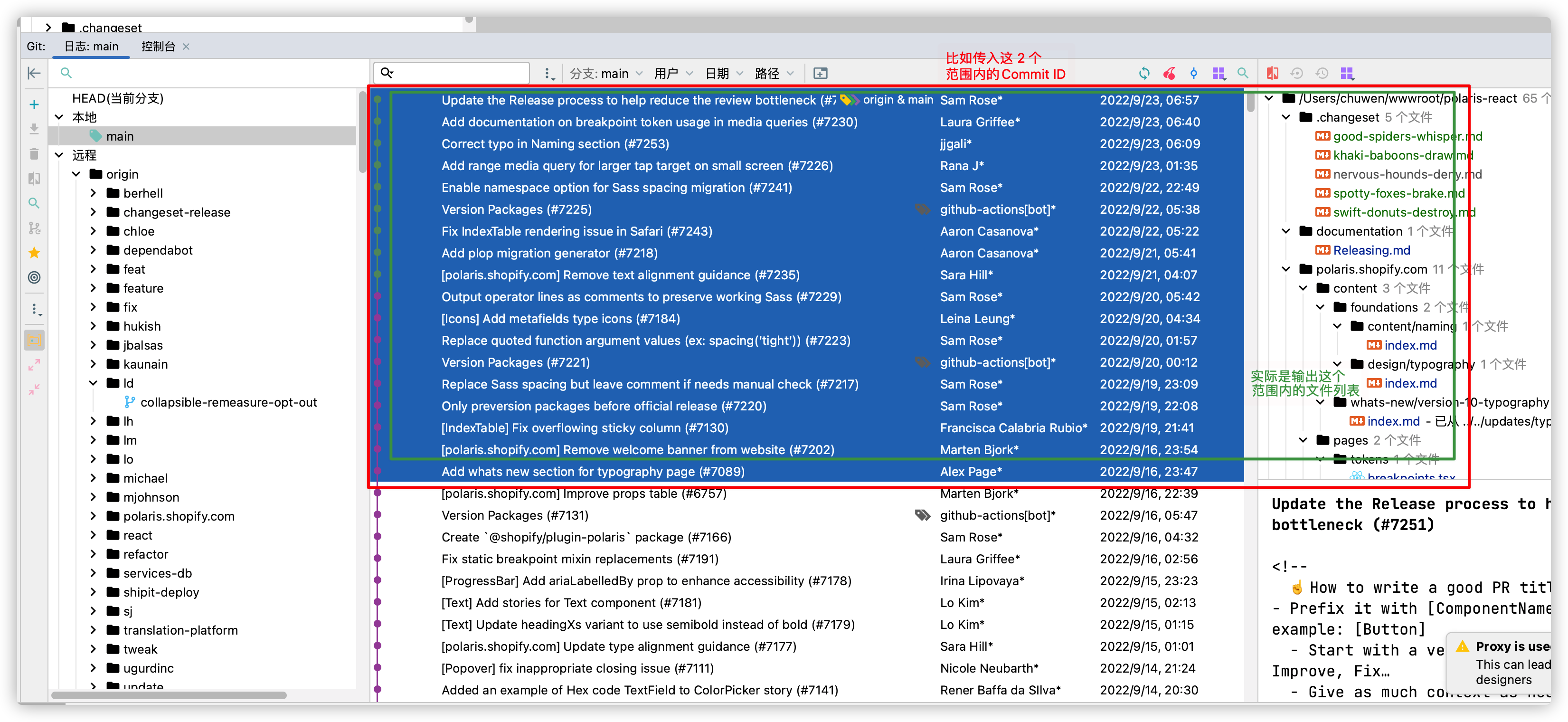The image size is (1568, 722).
Task: Open the good-spiders-whisper.md changeset file
Action: point(1407,136)
